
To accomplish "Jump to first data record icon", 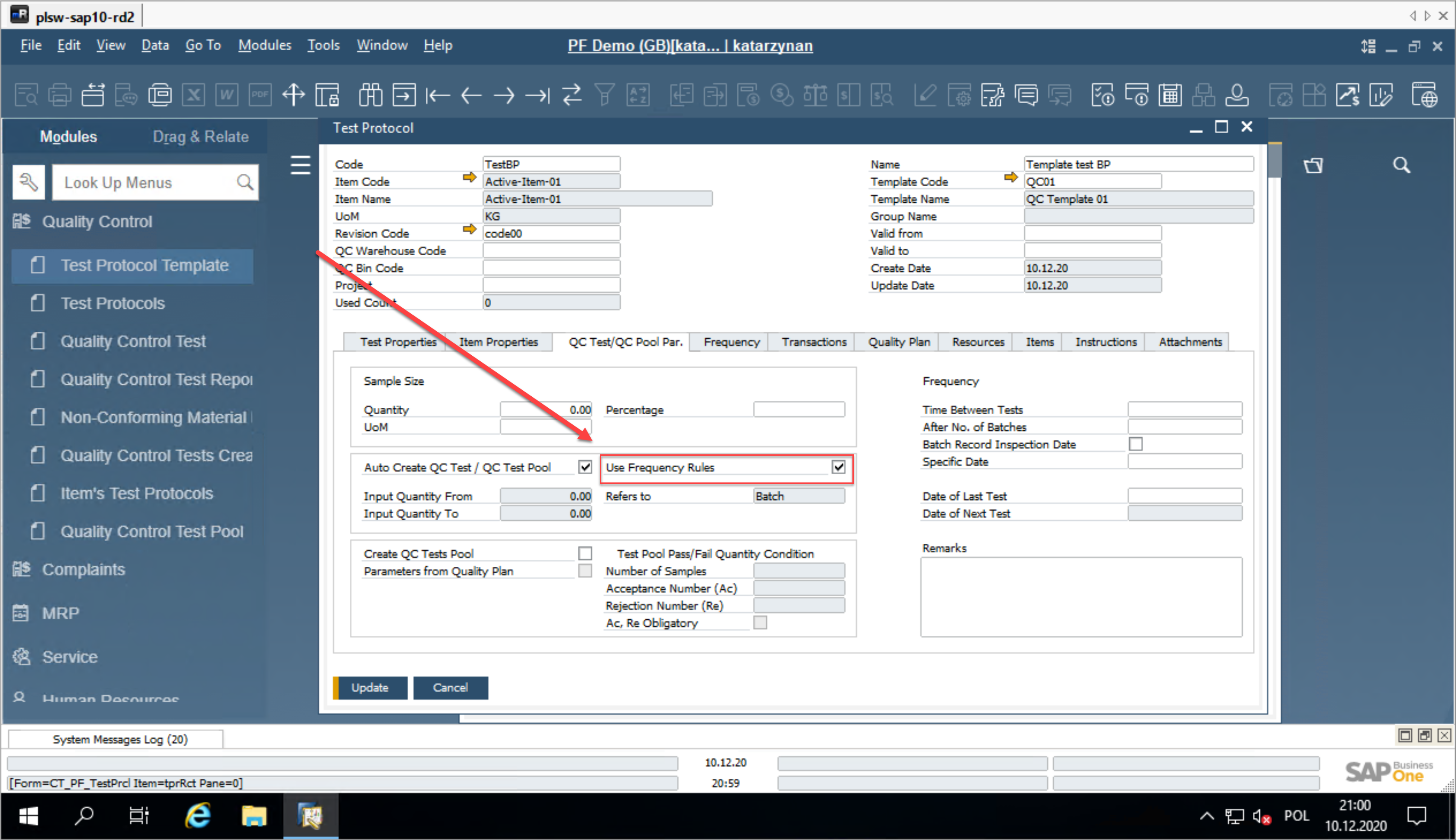I will coord(437,95).
